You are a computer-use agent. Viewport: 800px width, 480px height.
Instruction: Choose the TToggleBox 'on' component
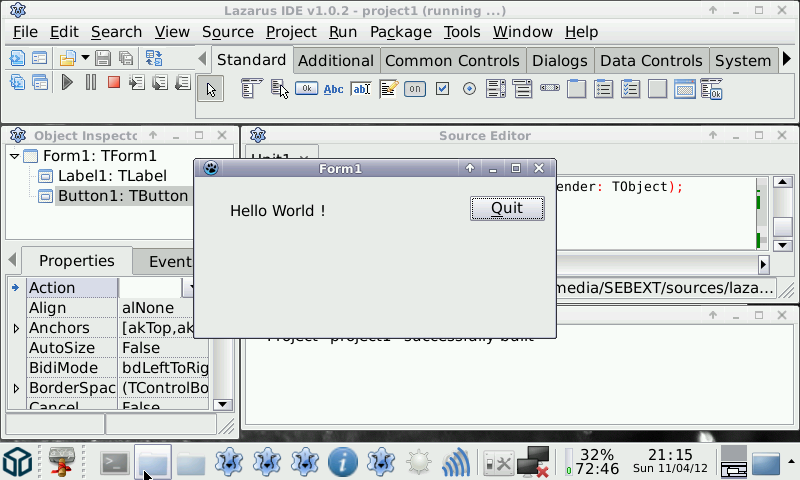(x=415, y=90)
